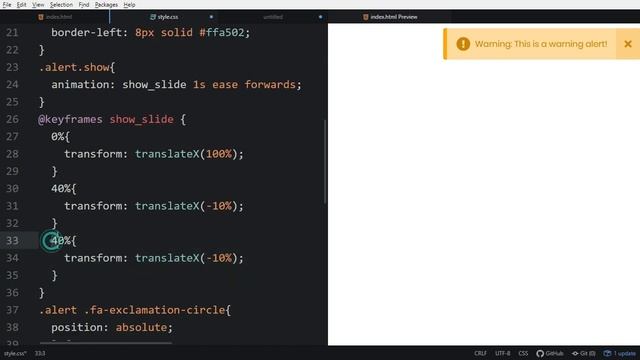The height and width of the screenshot is (360, 640).
Task: Open the View menu
Action: [x=38, y=5]
